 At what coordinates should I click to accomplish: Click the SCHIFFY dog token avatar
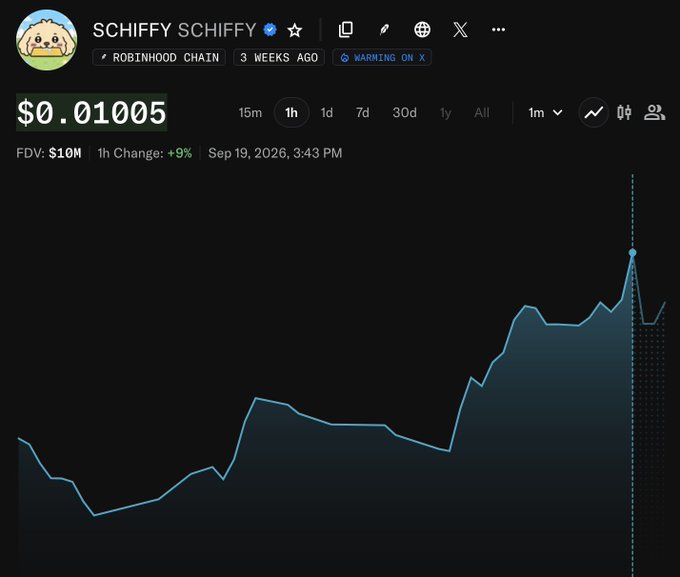tap(46, 40)
